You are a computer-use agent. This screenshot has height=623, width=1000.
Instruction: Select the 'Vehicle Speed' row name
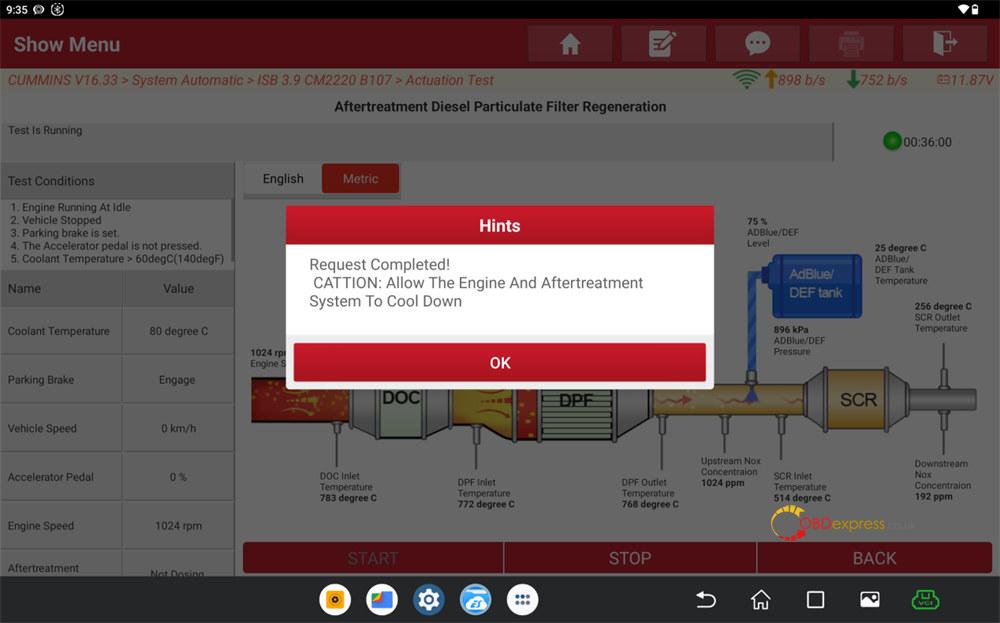click(x=42, y=428)
